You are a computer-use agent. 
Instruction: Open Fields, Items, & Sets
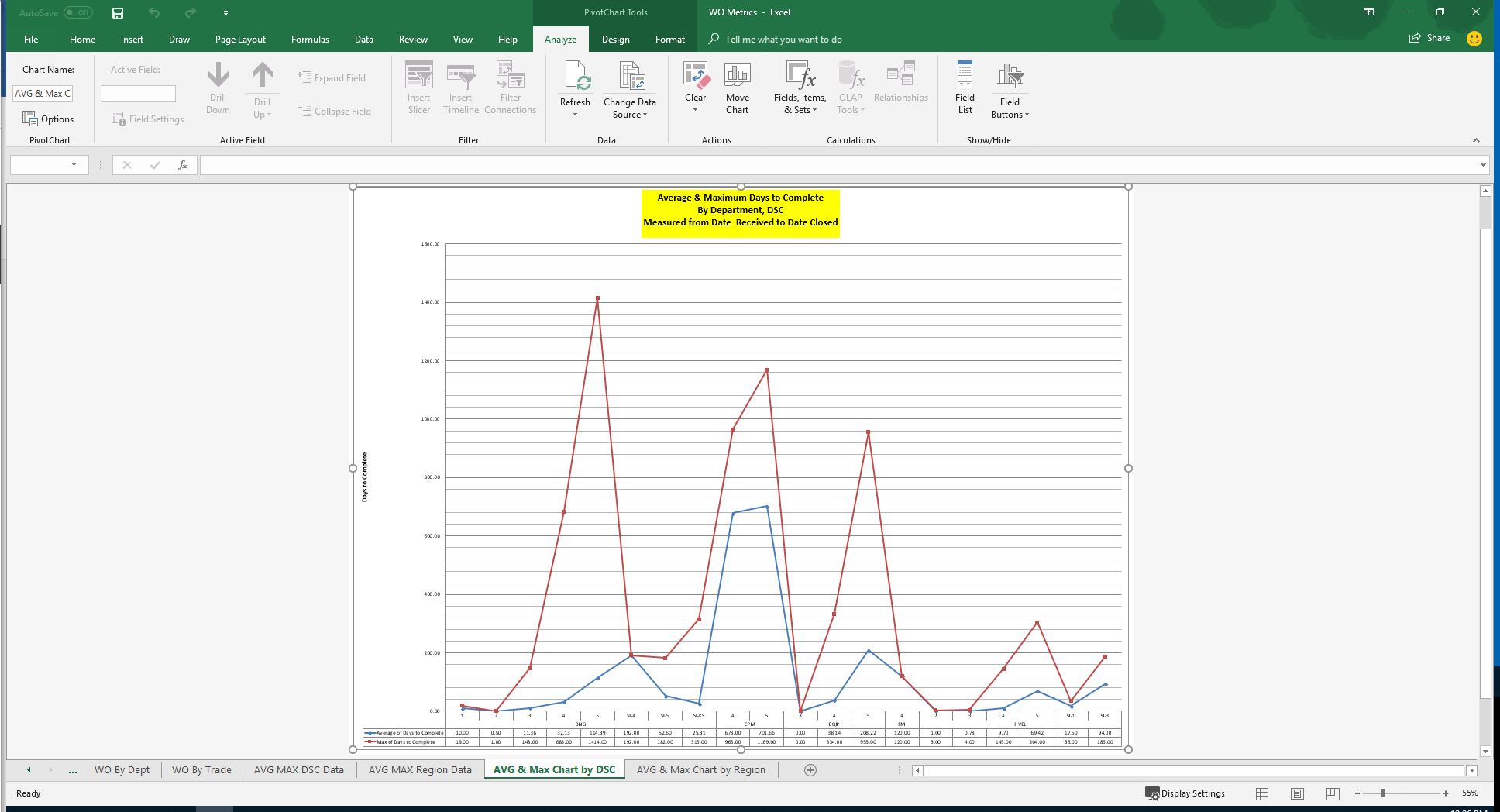(800, 88)
